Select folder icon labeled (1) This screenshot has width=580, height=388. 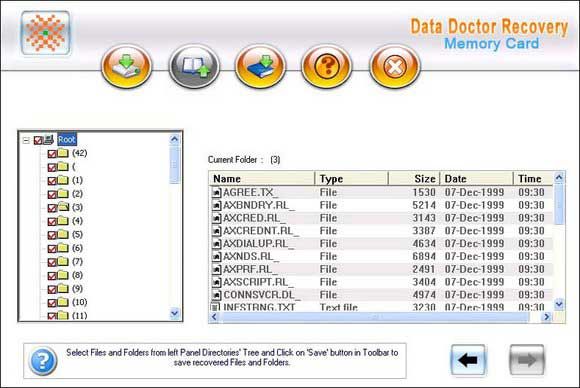(x=63, y=180)
